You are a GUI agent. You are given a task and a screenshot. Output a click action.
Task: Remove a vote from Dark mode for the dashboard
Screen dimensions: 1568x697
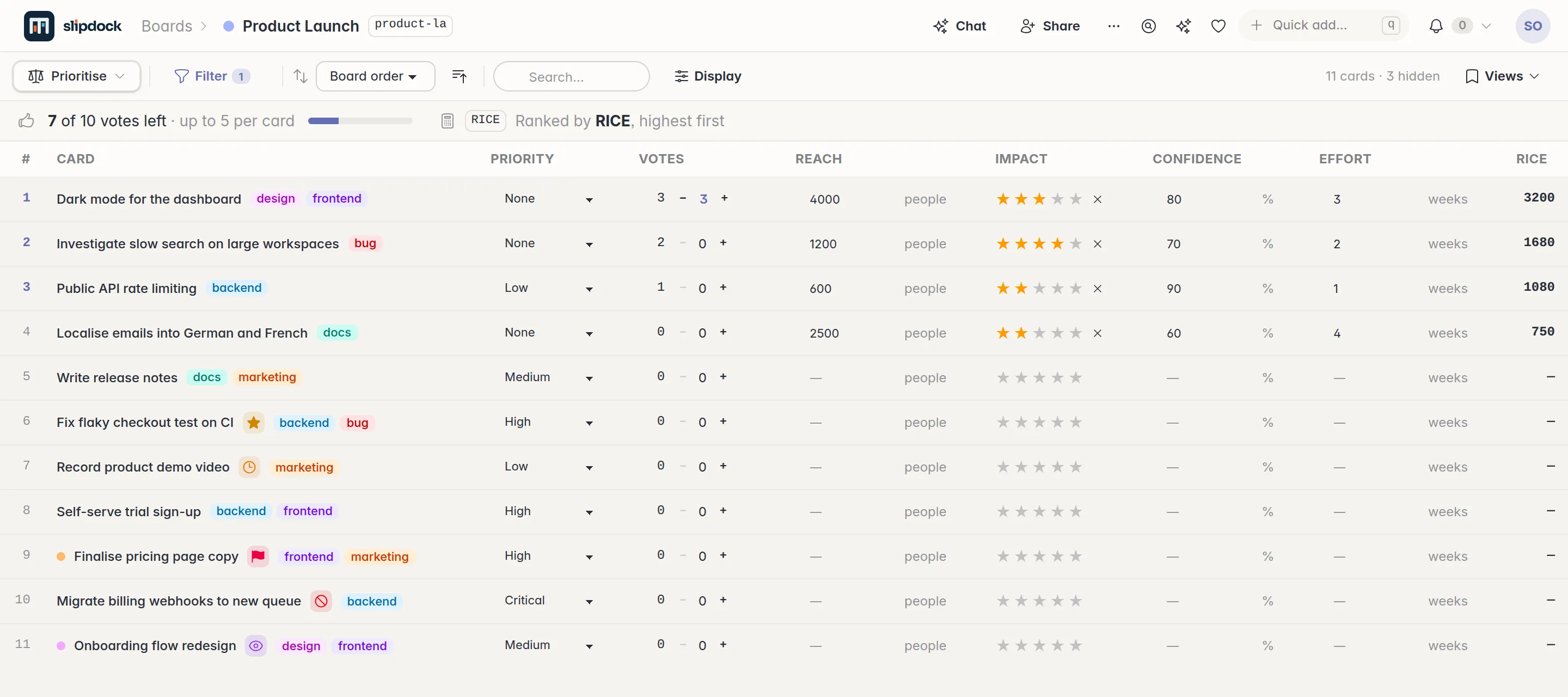click(x=683, y=198)
